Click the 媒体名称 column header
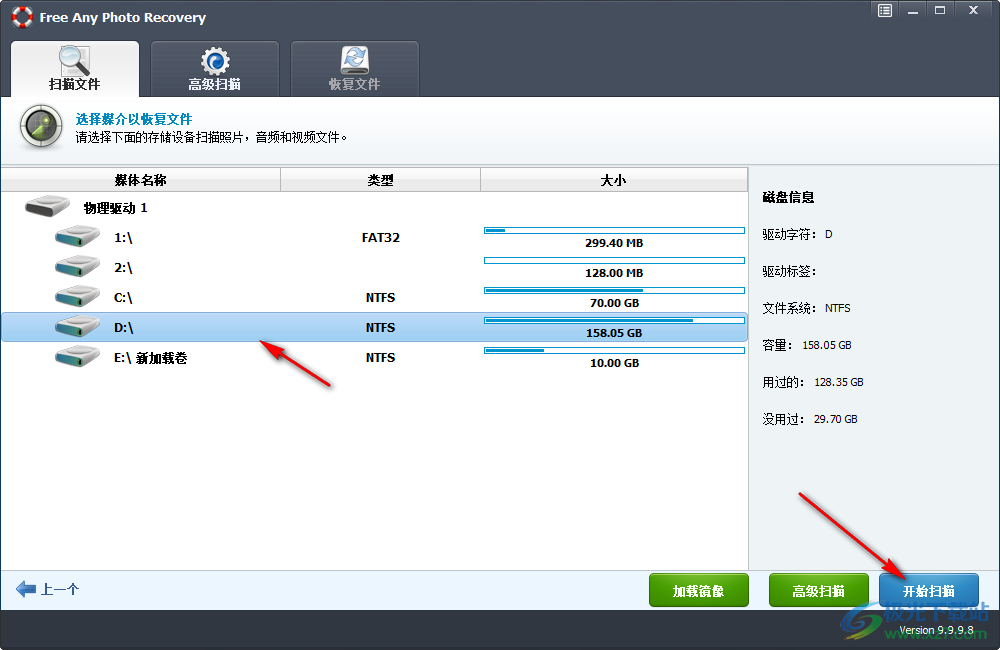 [140, 179]
